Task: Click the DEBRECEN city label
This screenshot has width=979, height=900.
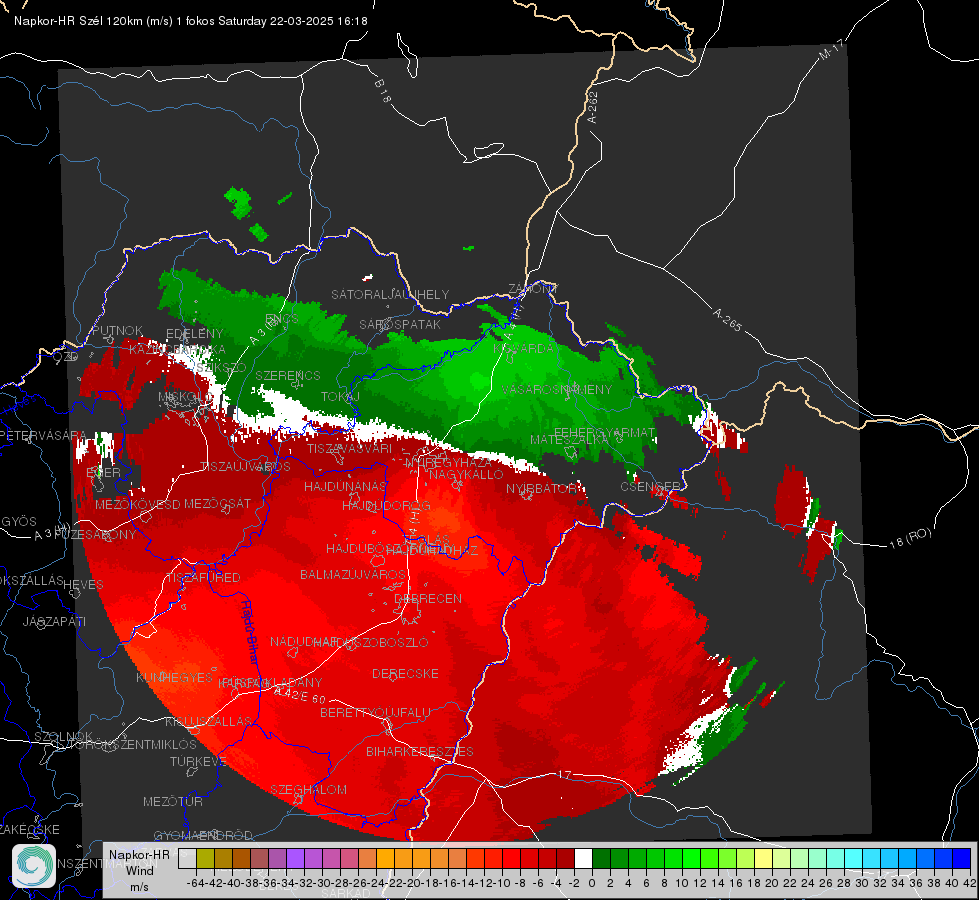Action: 428,598
